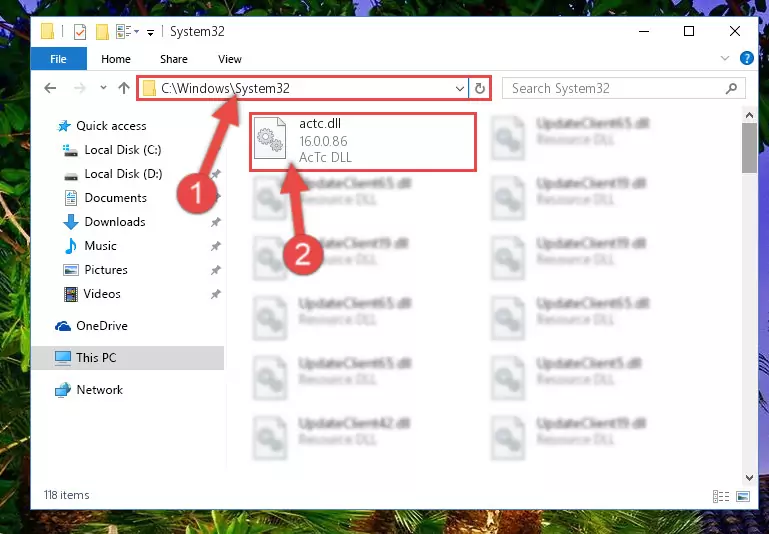Click the pin icon beside Downloads
This screenshot has height=534, width=769.
point(215,222)
